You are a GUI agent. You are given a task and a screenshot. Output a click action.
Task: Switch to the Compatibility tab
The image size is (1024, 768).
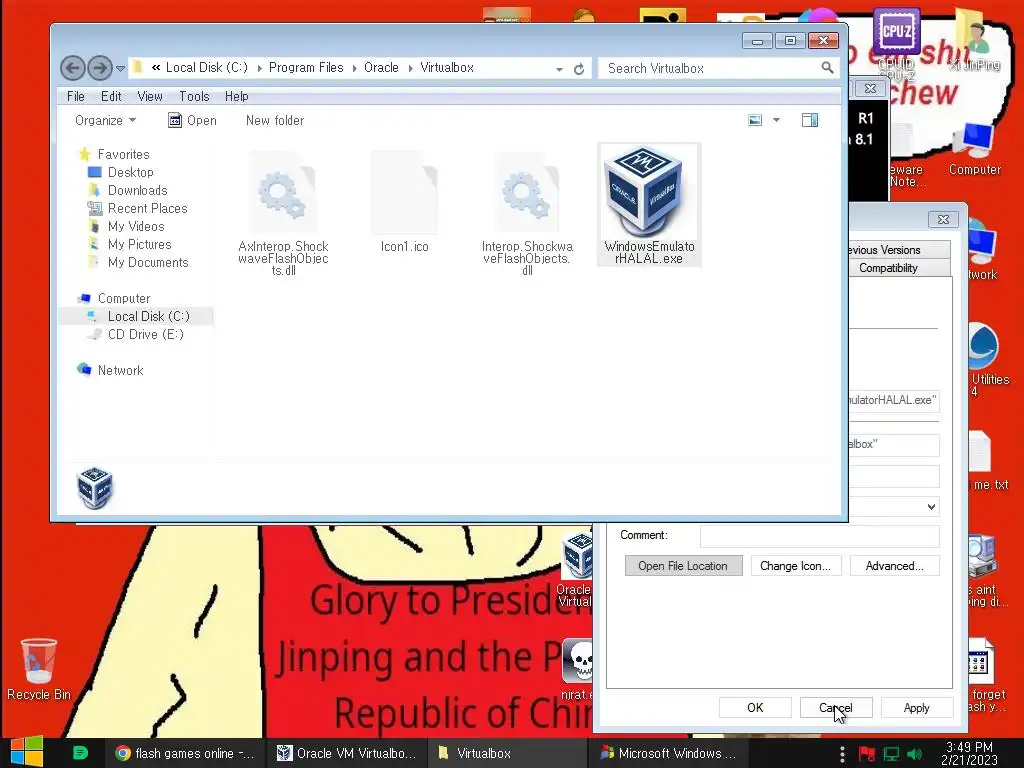[899, 268]
